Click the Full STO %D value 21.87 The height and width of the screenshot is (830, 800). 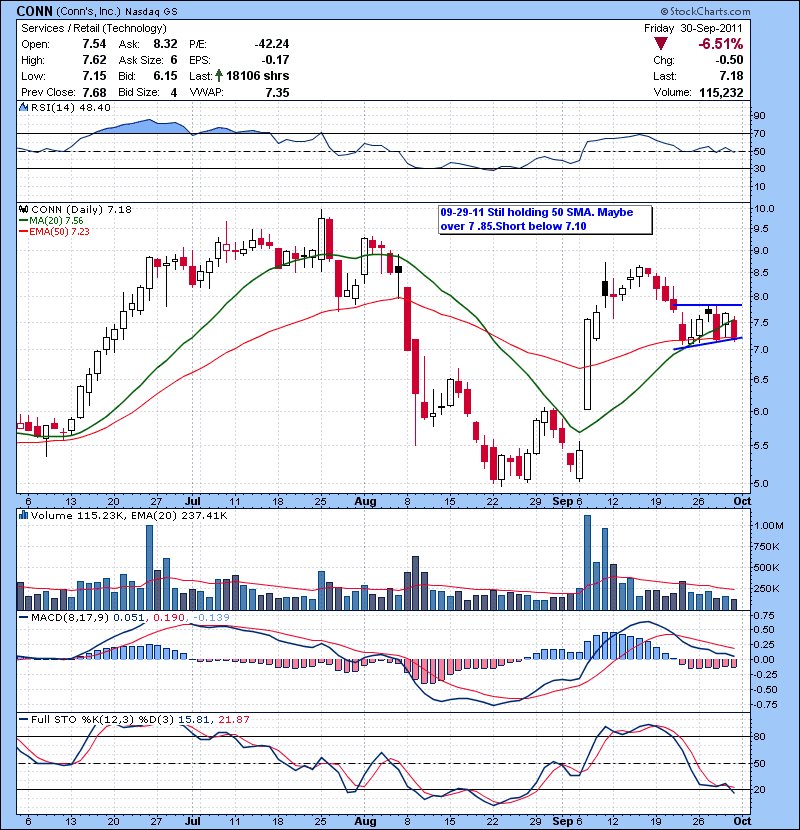click(x=233, y=719)
